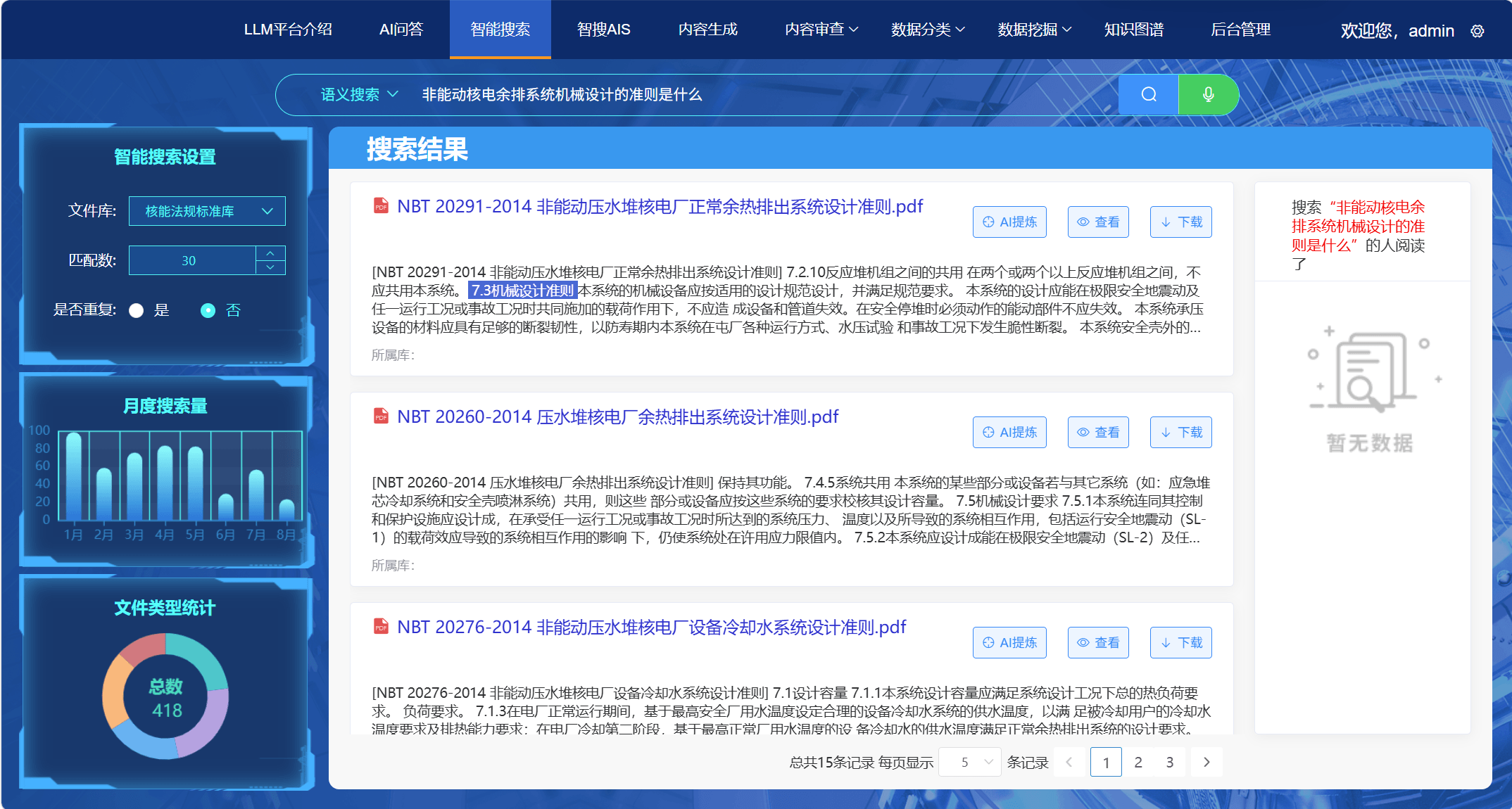Click the teal segment of file type donut
The height and width of the screenshot is (809, 1512).
[x=203, y=657]
